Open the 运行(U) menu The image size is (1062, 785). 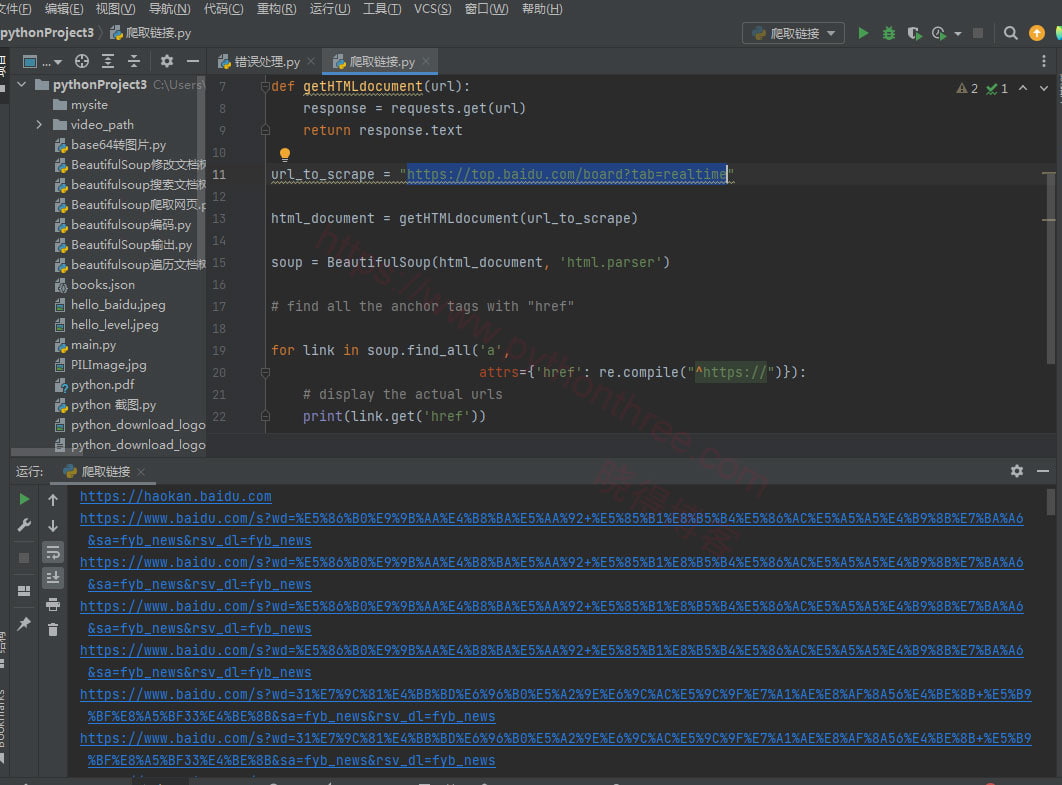click(329, 9)
